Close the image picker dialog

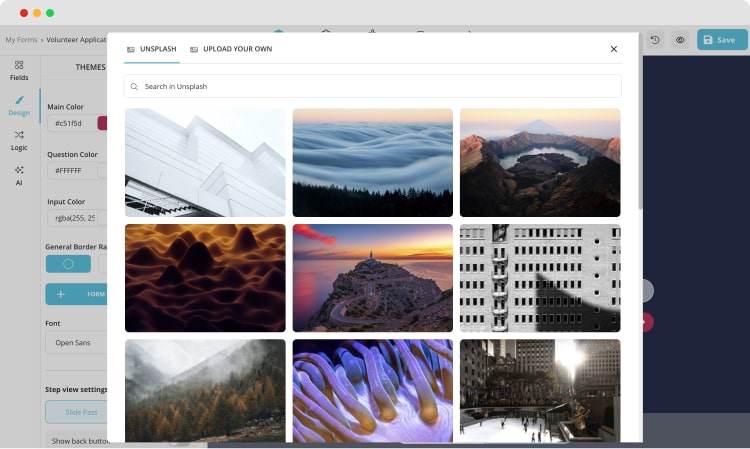click(614, 49)
